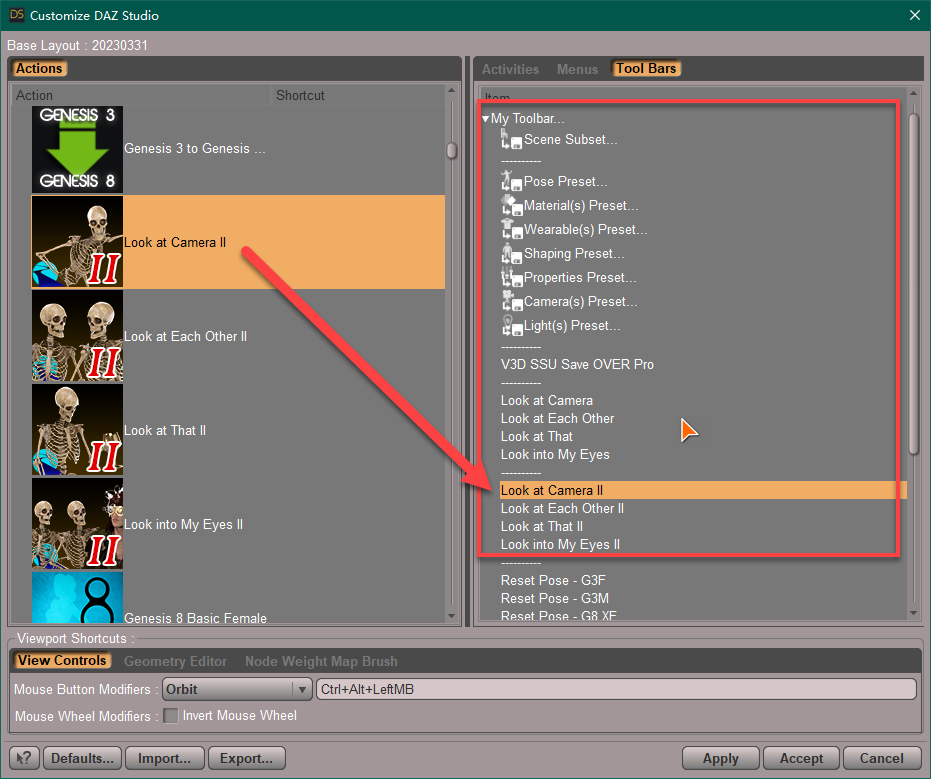Select the Scene Subset... text entry
The height and width of the screenshot is (779, 931).
pyautogui.click(x=570, y=140)
